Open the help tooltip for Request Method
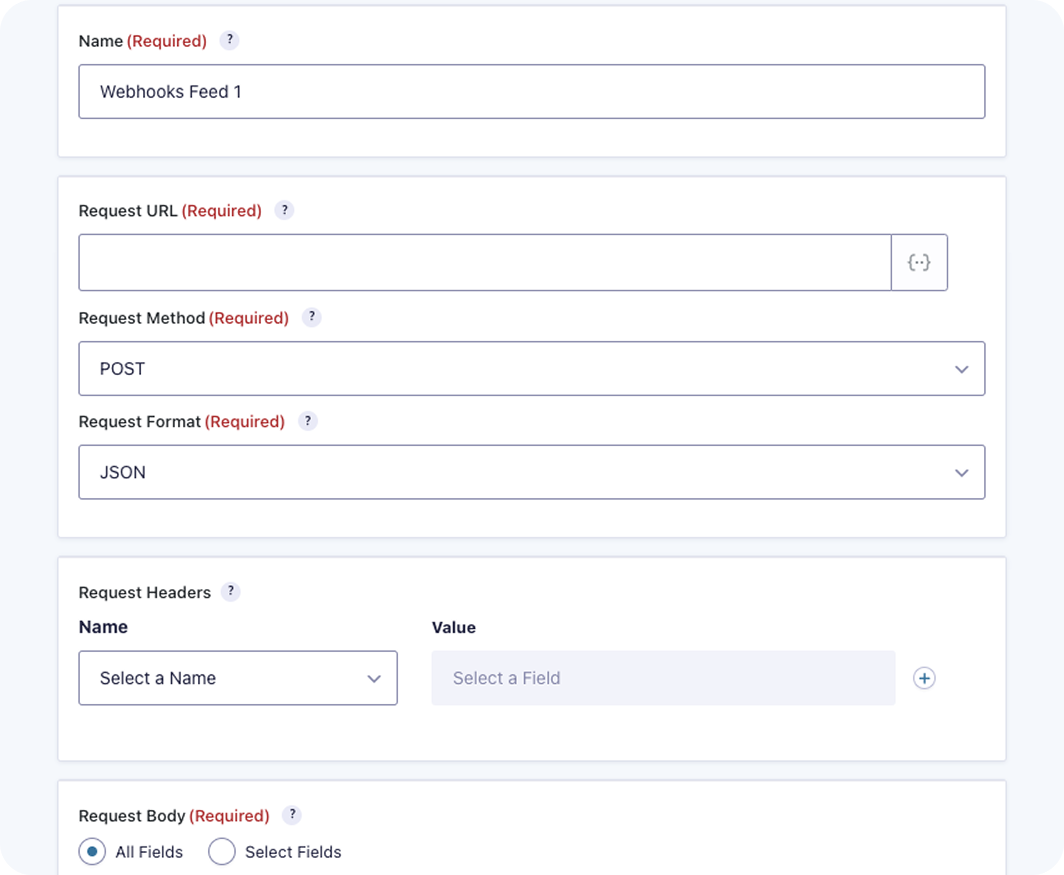 click(312, 318)
